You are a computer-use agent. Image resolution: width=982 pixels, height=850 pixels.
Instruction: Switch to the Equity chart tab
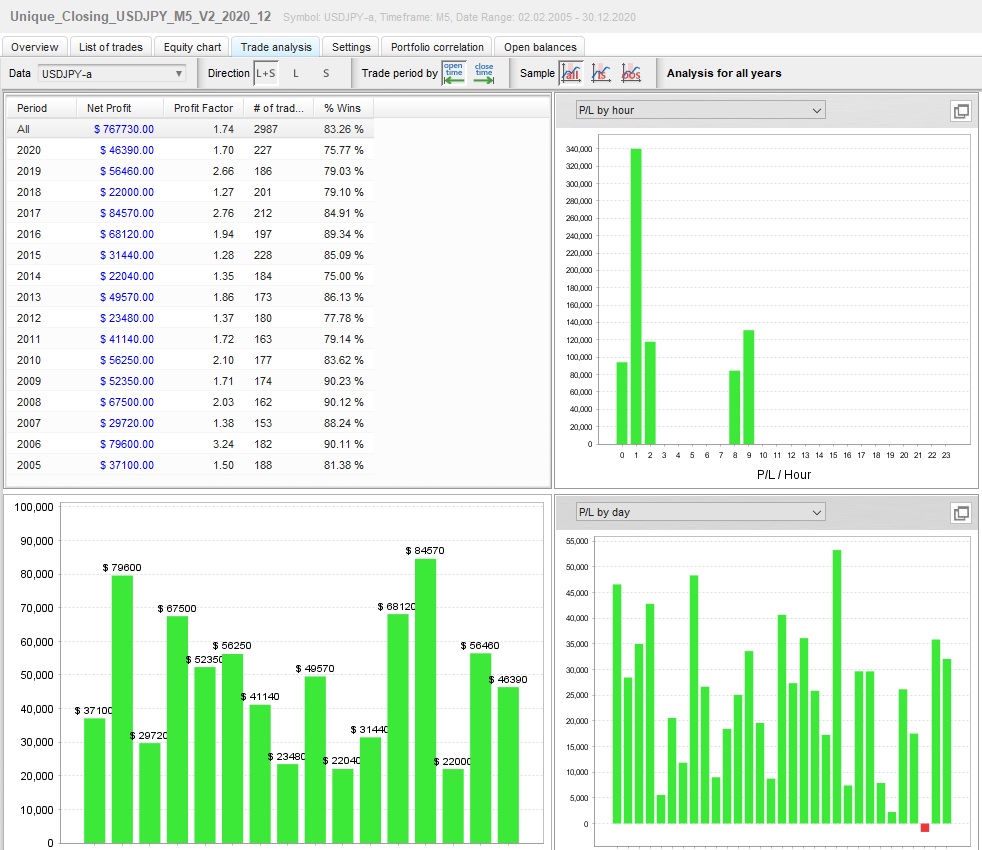[192, 47]
